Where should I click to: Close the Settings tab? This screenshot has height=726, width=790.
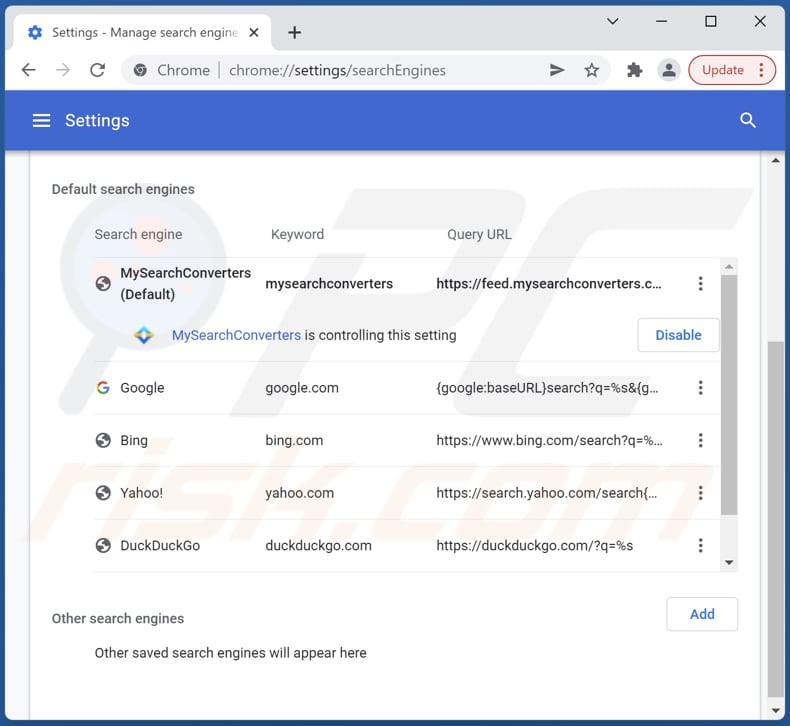254,33
